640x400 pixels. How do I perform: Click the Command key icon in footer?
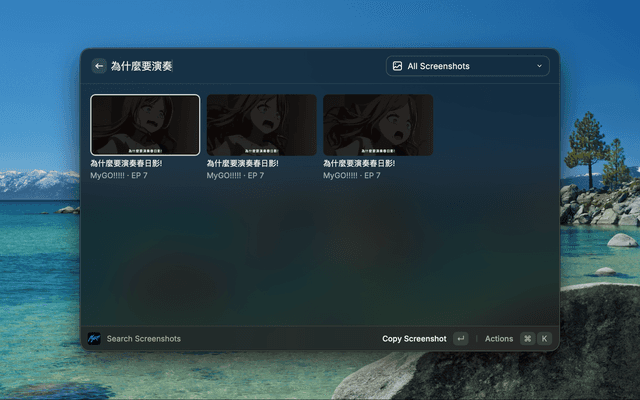tap(527, 339)
